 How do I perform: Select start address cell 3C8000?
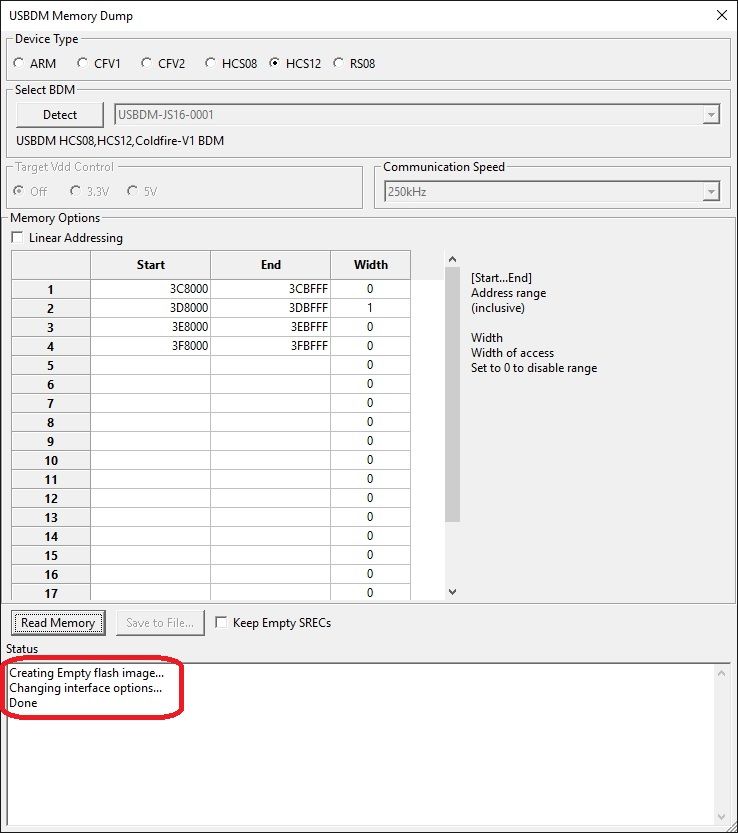tap(150, 289)
